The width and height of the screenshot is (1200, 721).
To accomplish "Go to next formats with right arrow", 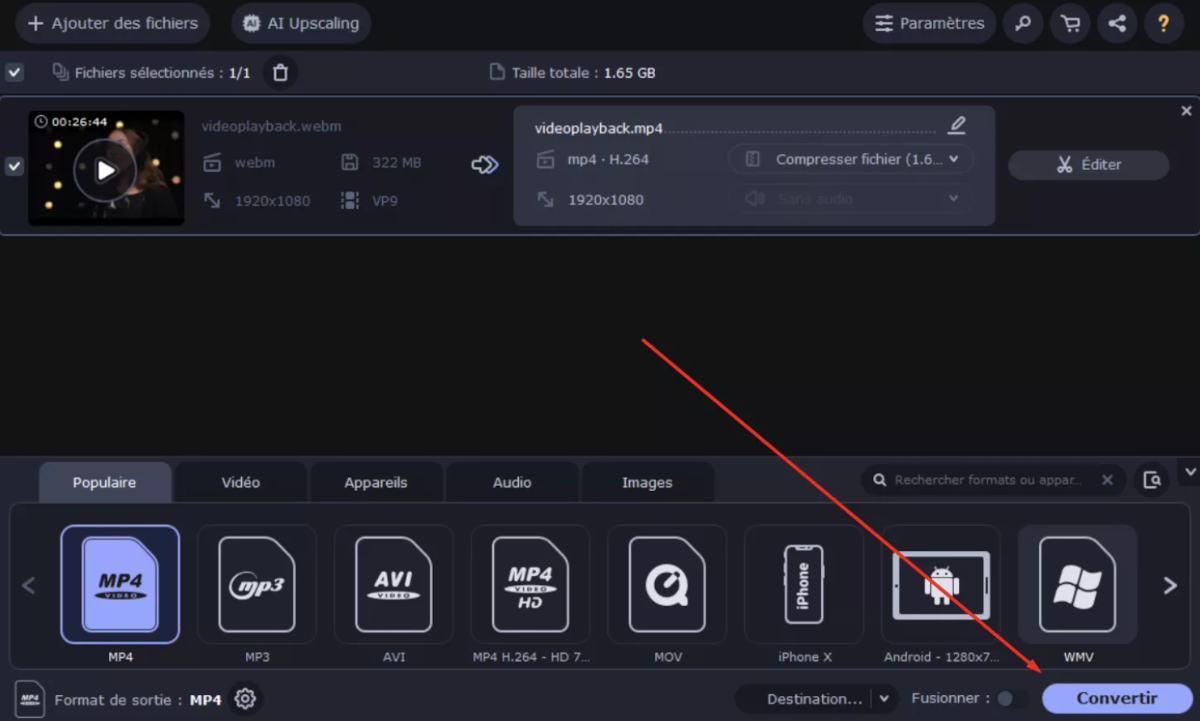I will coord(1170,586).
